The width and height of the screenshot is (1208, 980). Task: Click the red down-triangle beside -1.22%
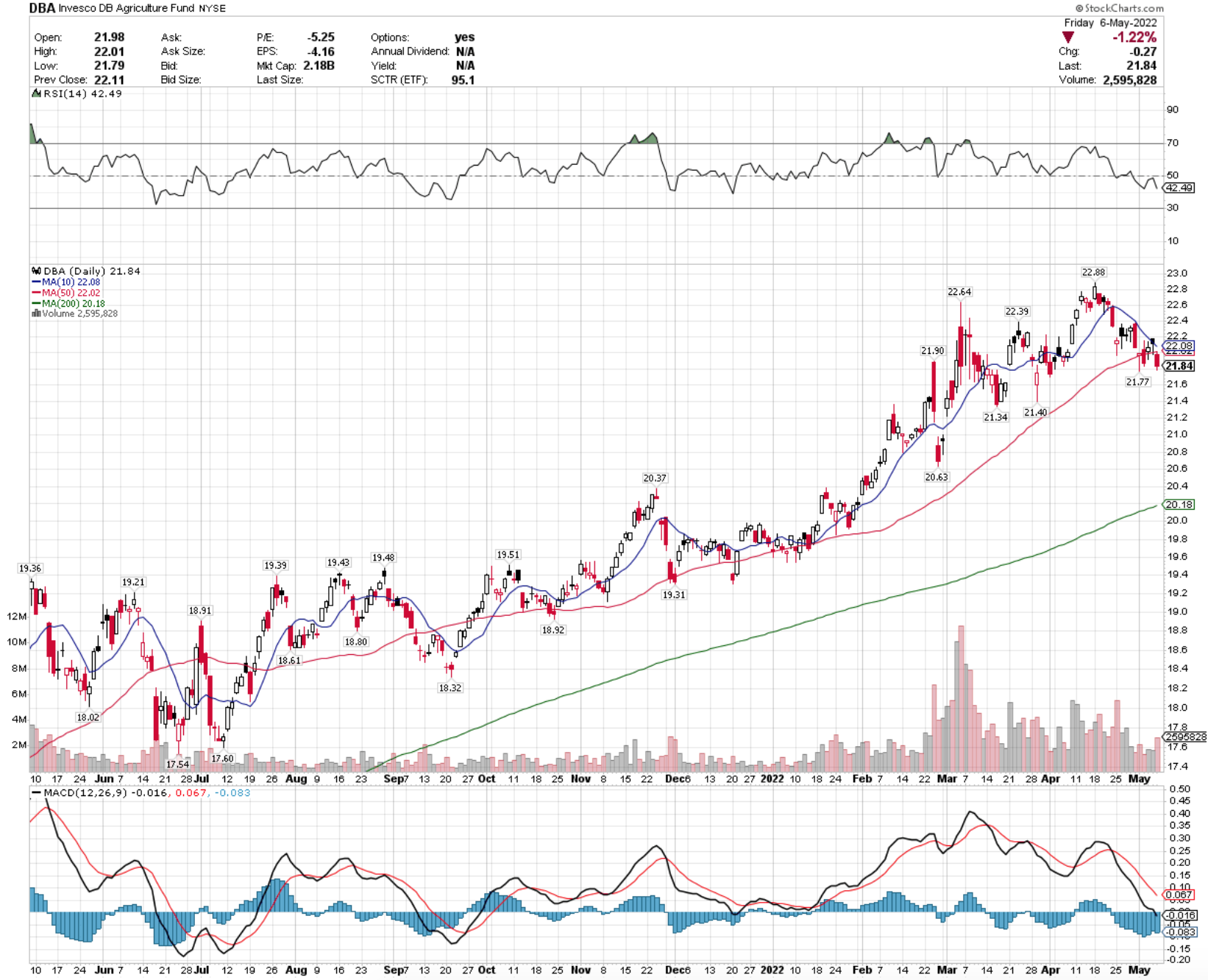tap(1067, 37)
